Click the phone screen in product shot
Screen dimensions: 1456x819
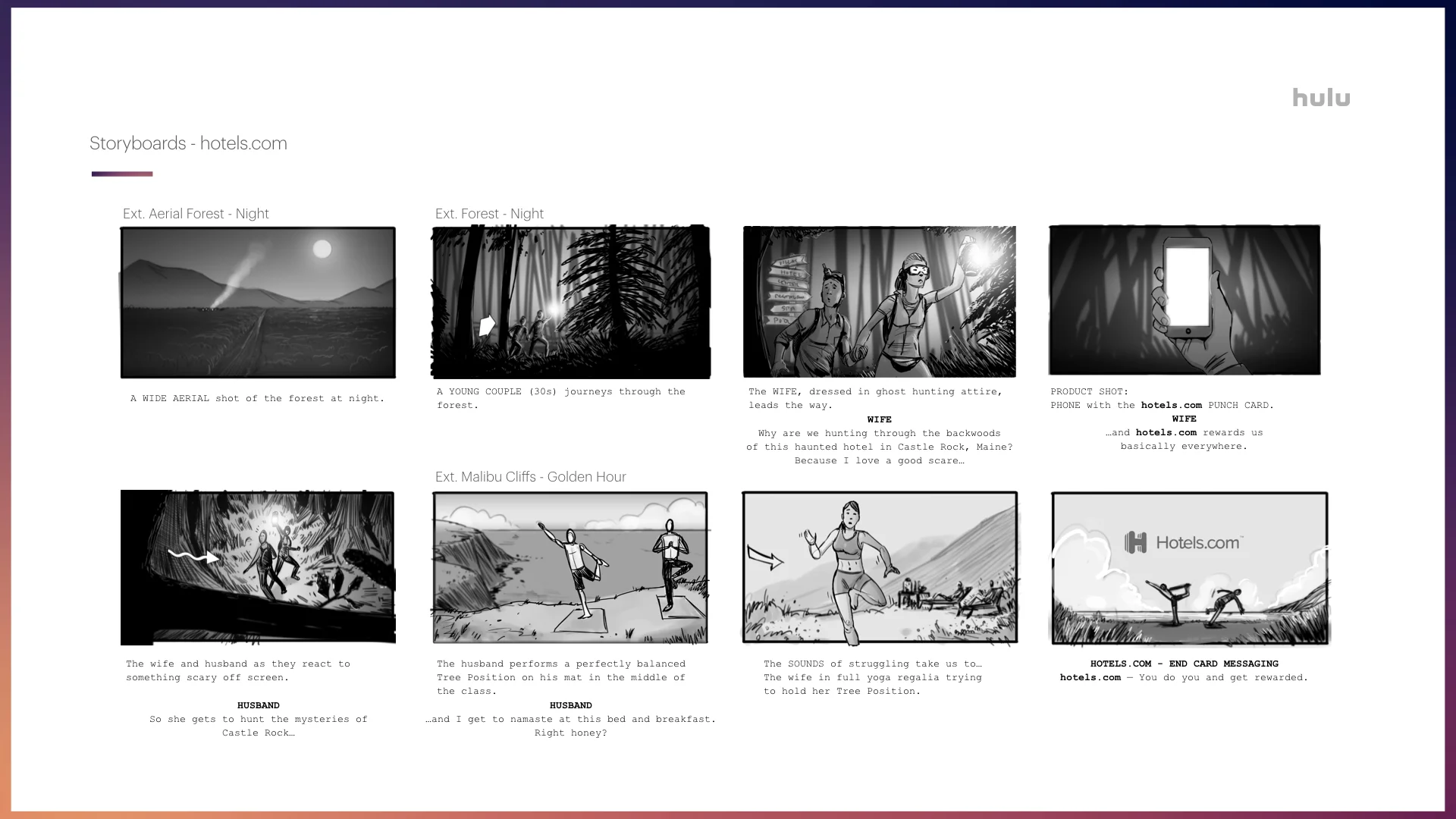coord(1187,287)
